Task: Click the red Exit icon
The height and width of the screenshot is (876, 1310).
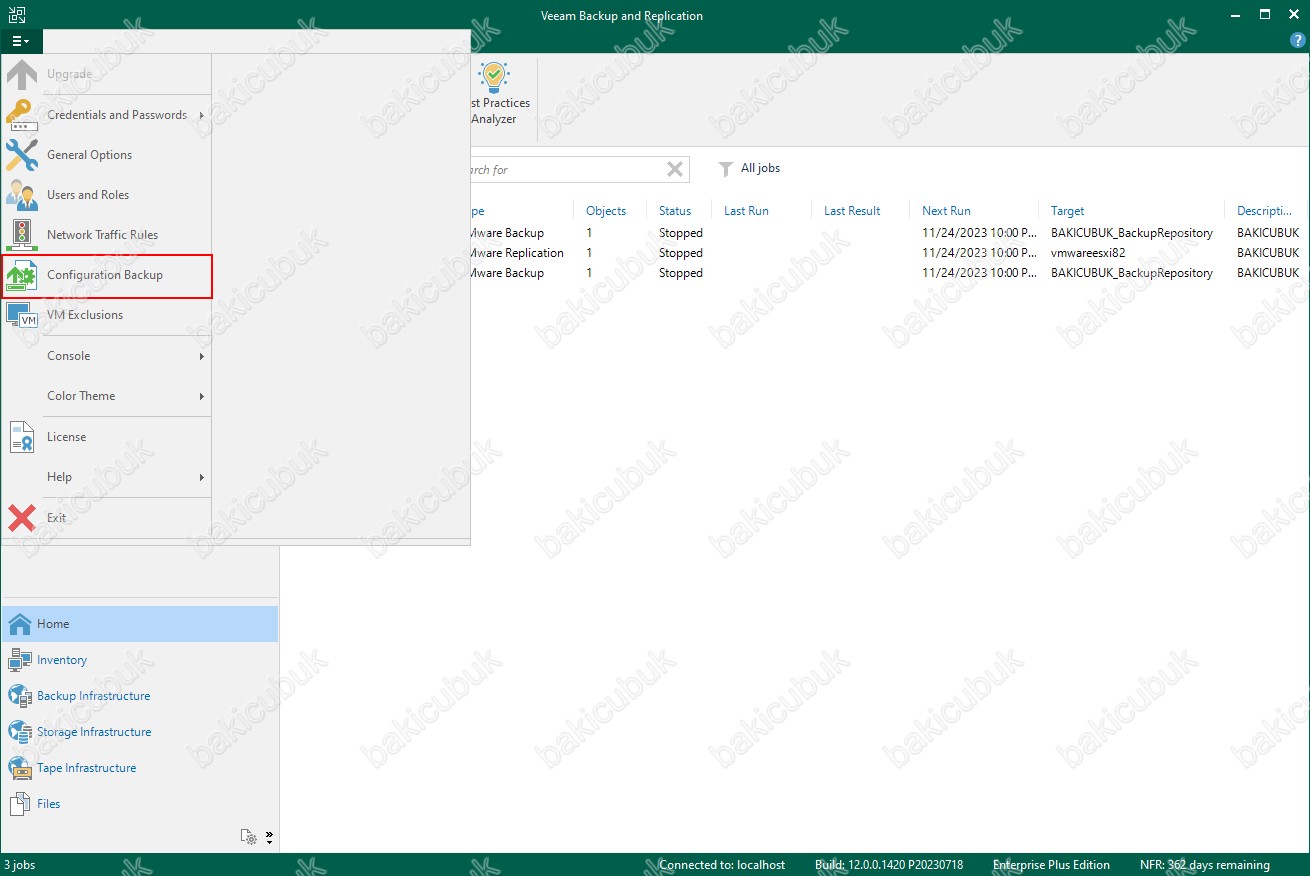Action: 22,518
